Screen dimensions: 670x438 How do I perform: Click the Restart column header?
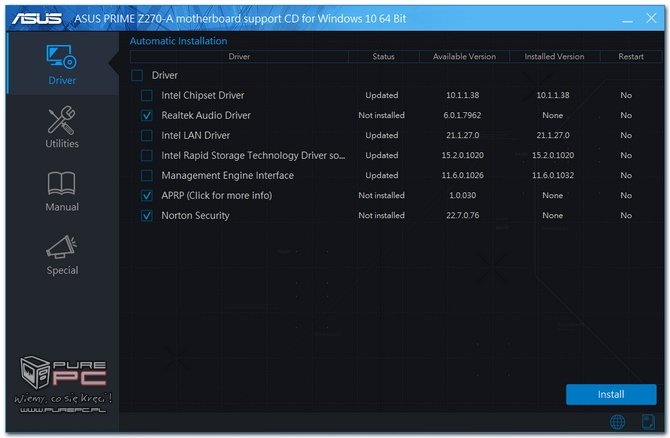pyautogui.click(x=631, y=56)
